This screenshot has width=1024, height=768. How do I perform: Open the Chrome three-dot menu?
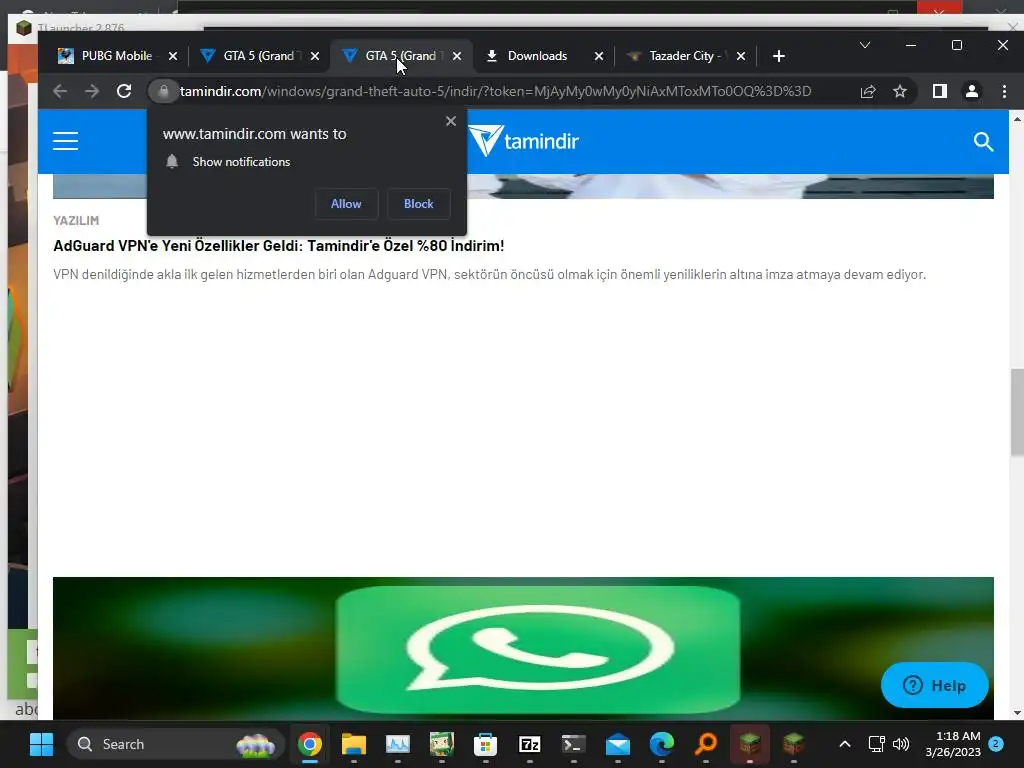(x=1004, y=91)
